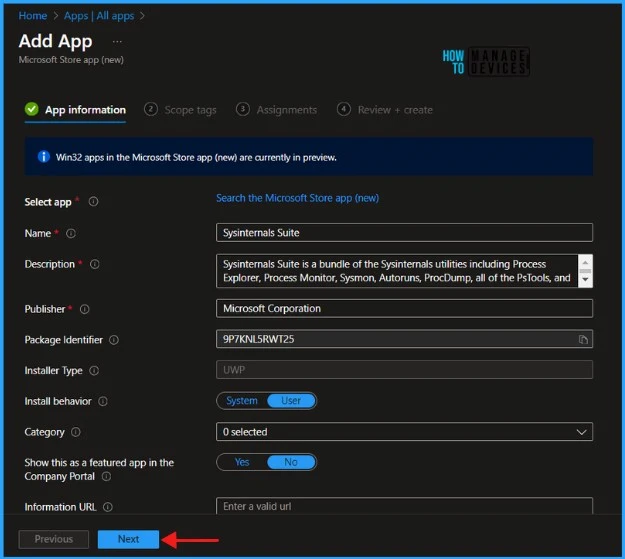
Task: Click the Next button
Action: coord(128,539)
